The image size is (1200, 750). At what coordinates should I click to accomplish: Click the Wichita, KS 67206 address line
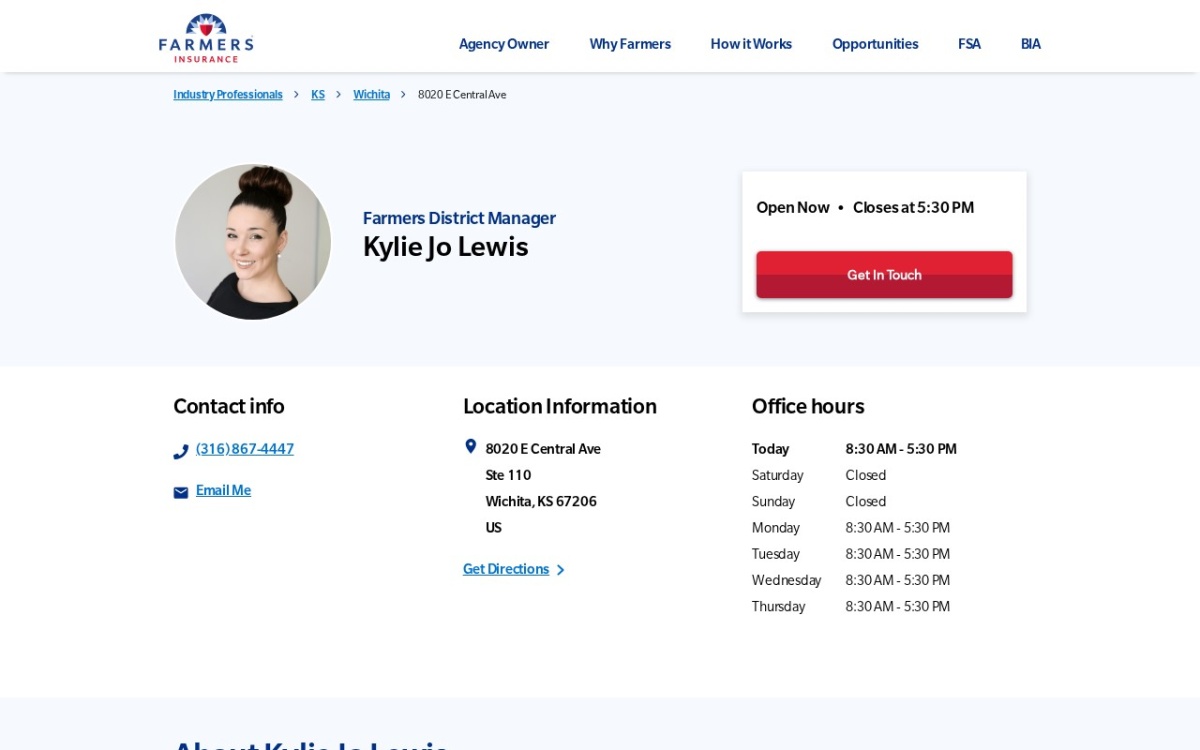(x=541, y=502)
